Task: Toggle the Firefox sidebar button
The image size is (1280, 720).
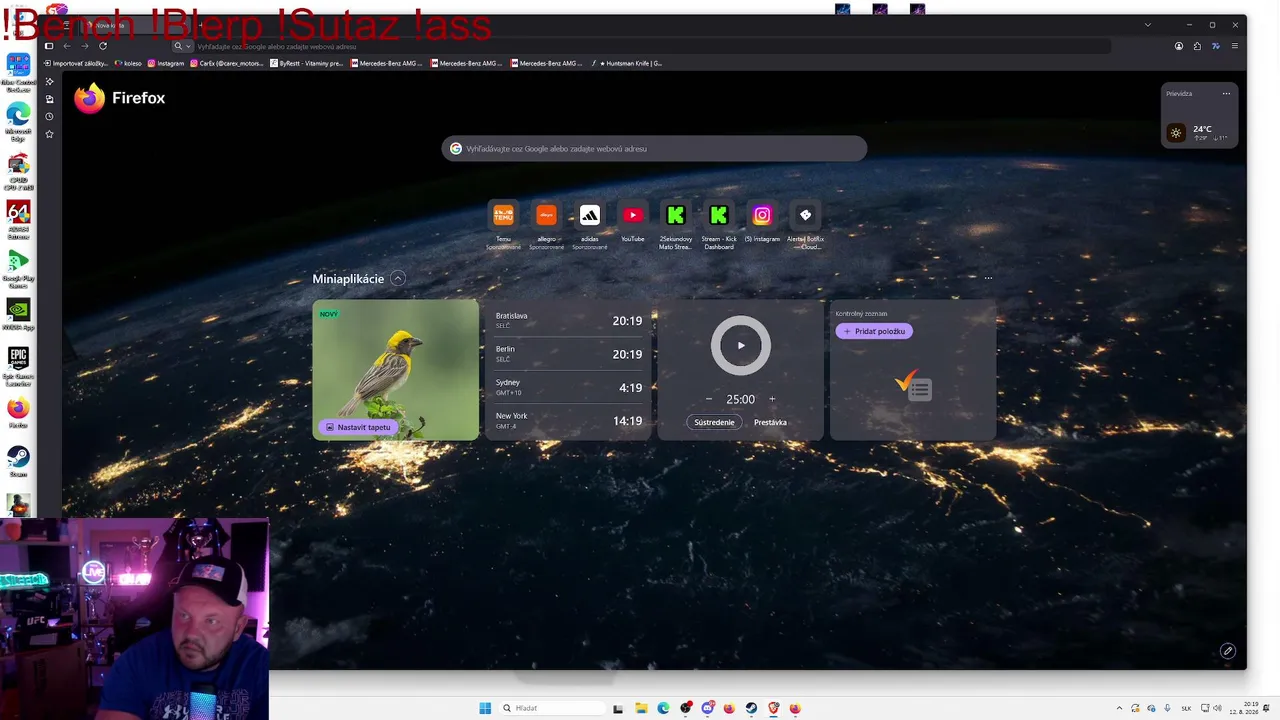Action: click(49, 46)
